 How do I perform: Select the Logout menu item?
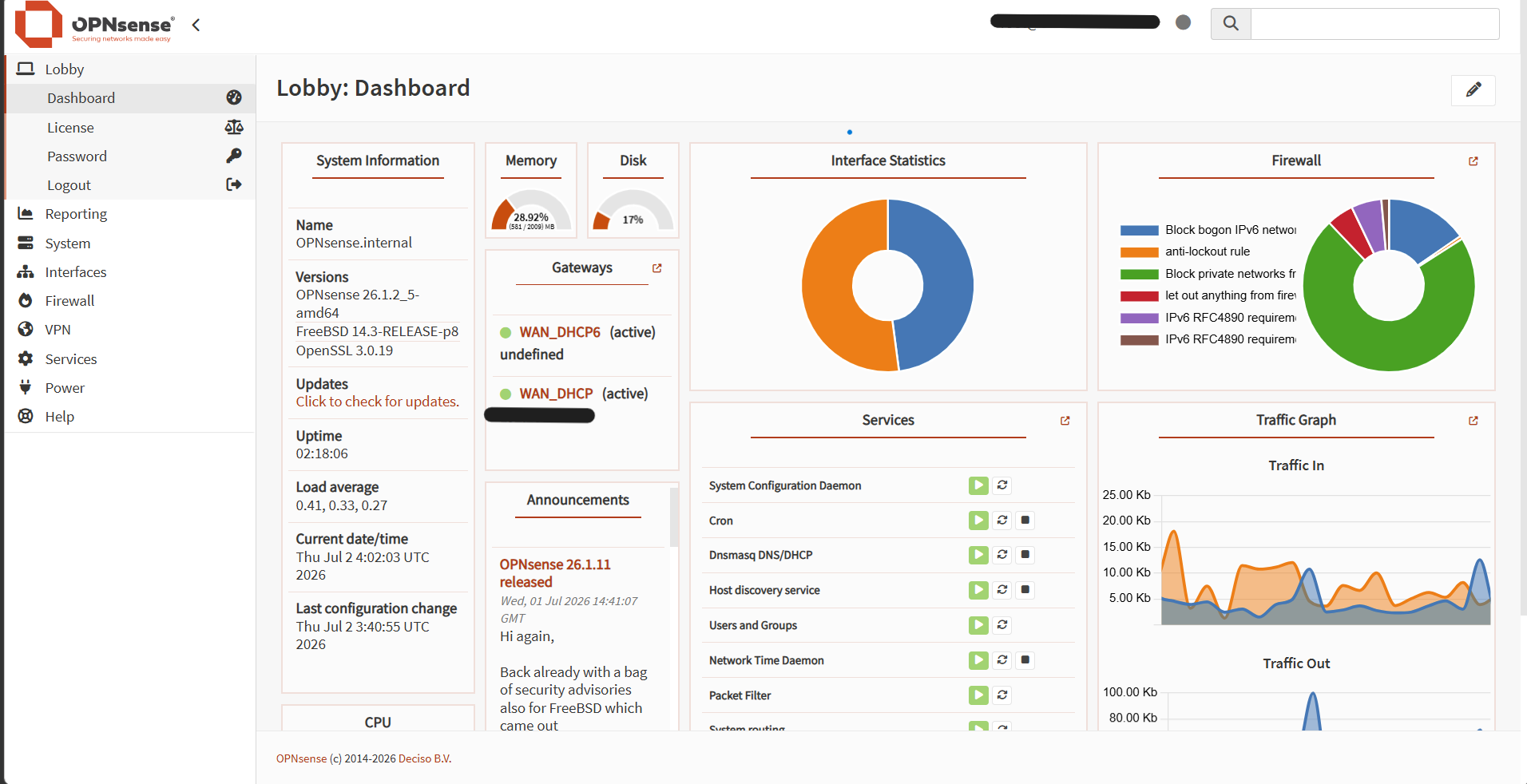tap(130, 185)
